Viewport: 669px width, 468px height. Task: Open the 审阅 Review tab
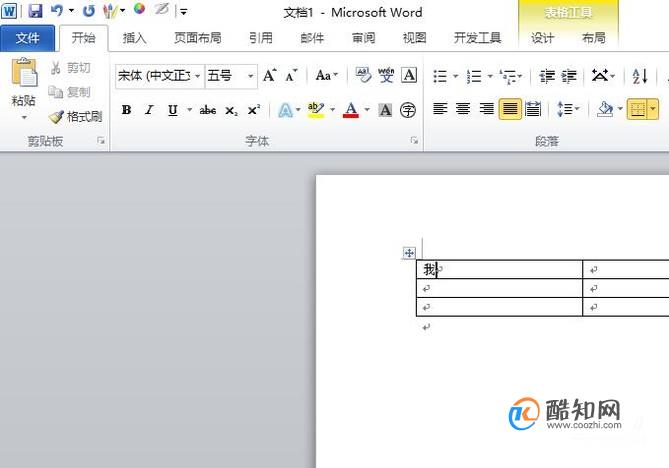click(363, 38)
